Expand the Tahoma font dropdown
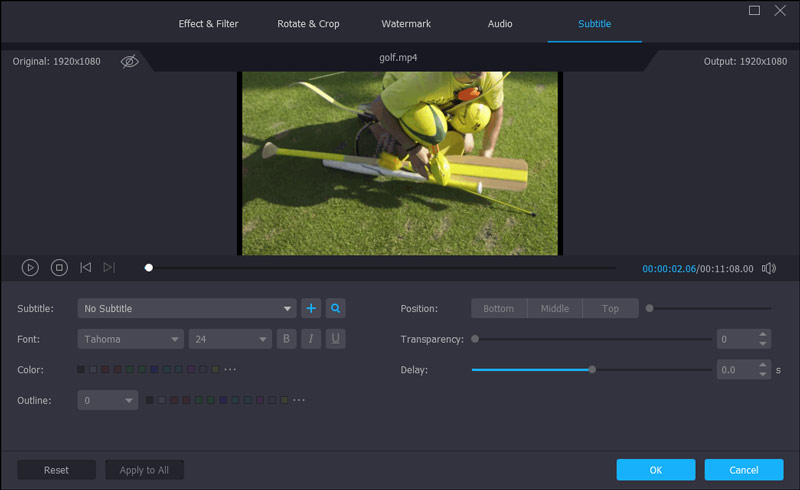This screenshot has height=490, width=800. coord(130,339)
